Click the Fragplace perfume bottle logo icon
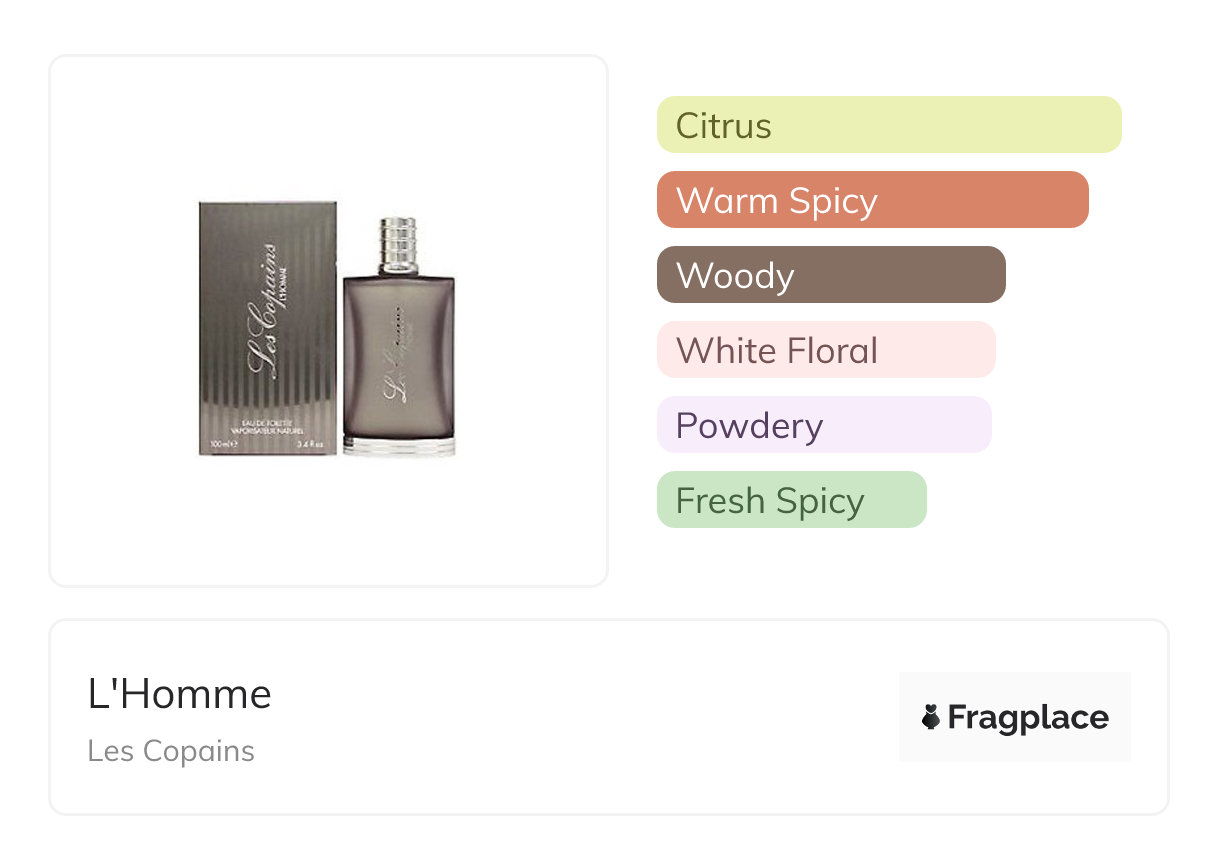The width and height of the screenshot is (1218, 864). 931,718
